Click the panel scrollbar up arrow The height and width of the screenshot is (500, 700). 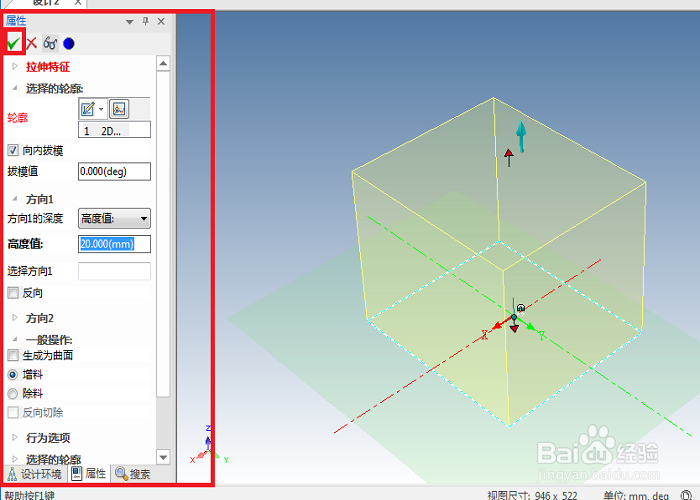(163, 63)
